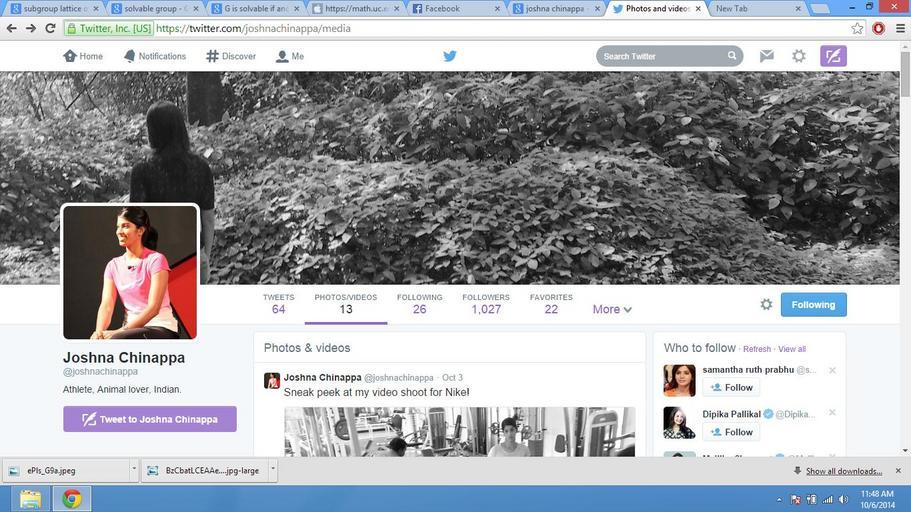Open Chrome from the Windows taskbar
The image size is (911, 512).
tap(71, 498)
